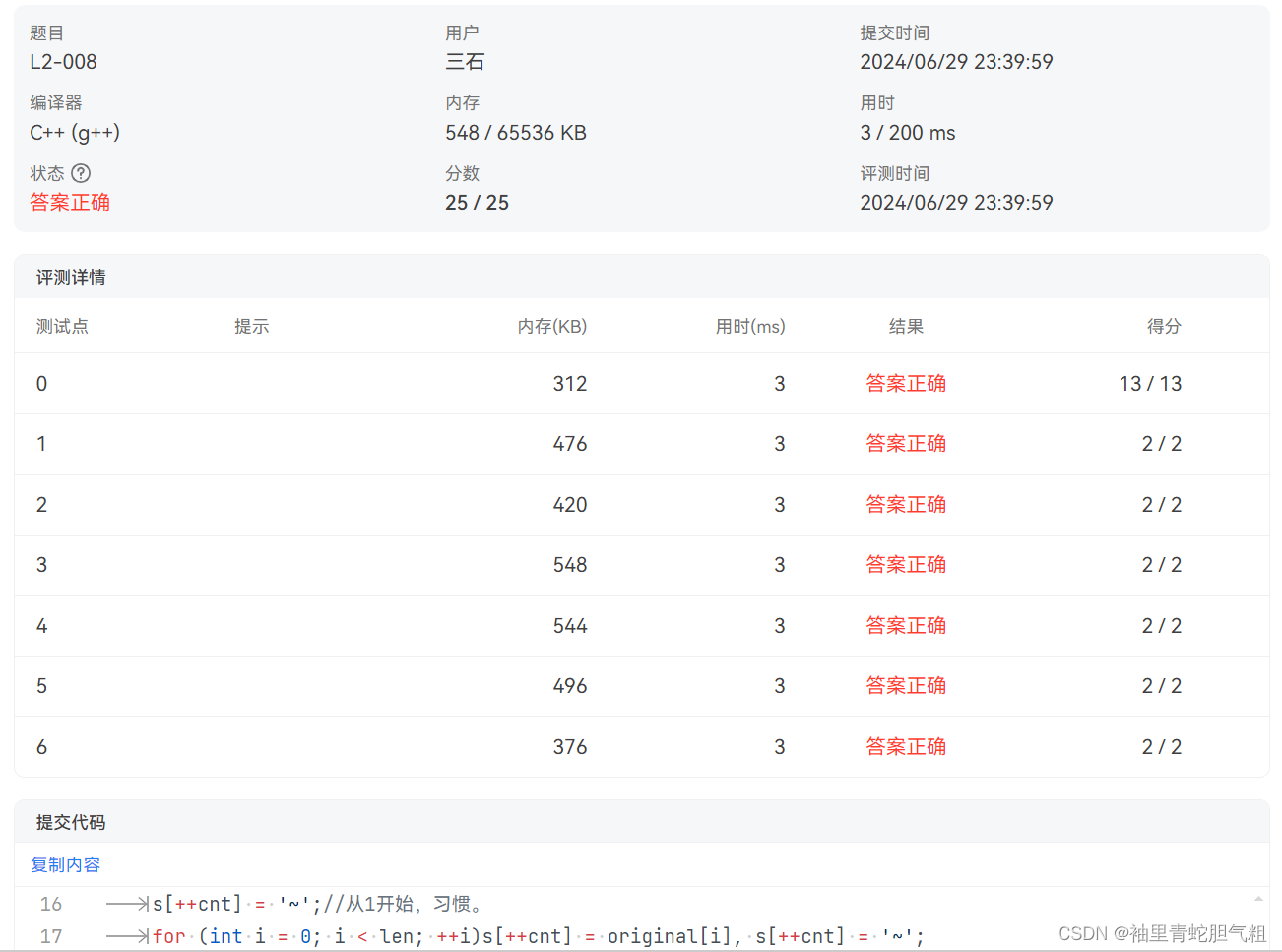This screenshot has height=952, width=1282.
Task: Click 答案正确 result for test case 6
Action: [906, 746]
